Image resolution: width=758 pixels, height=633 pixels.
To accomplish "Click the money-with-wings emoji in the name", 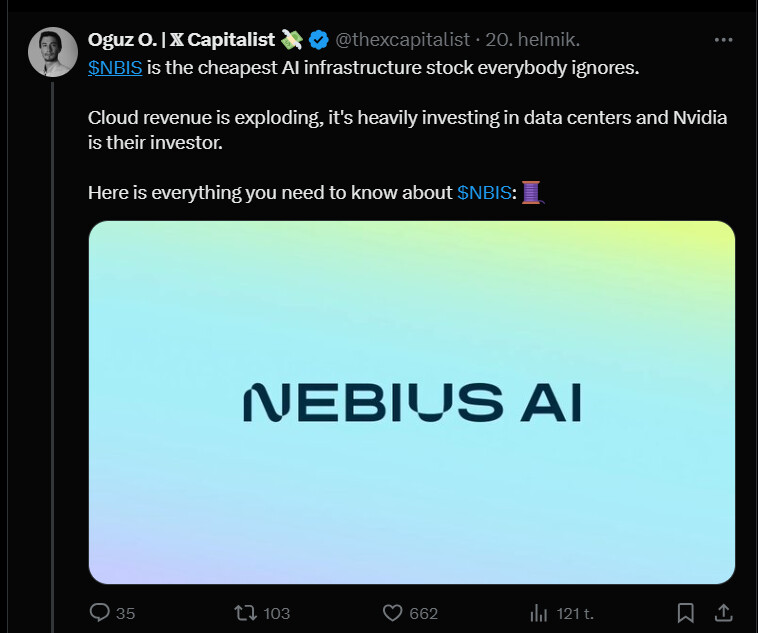I will tap(291, 40).
